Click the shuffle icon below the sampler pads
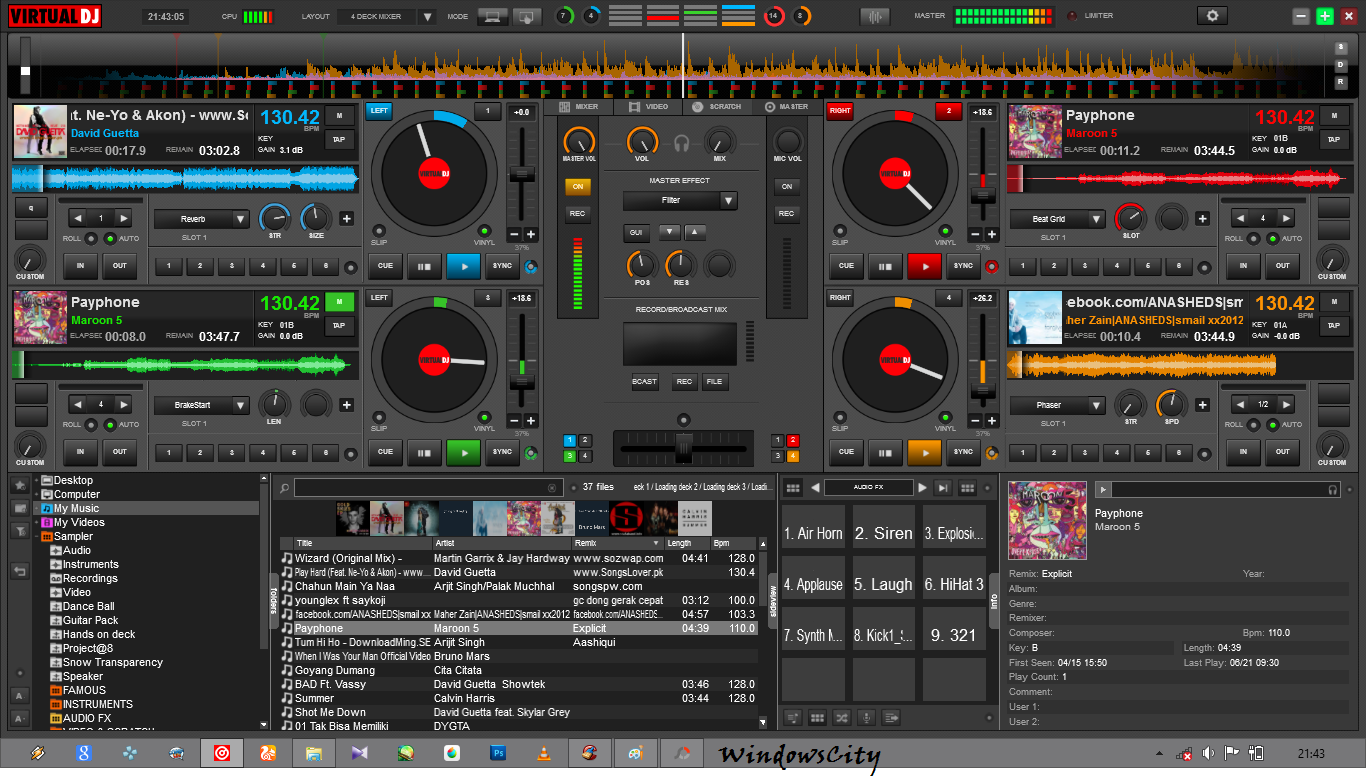Image resolution: width=1368 pixels, height=784 pixels. [841, 717]
